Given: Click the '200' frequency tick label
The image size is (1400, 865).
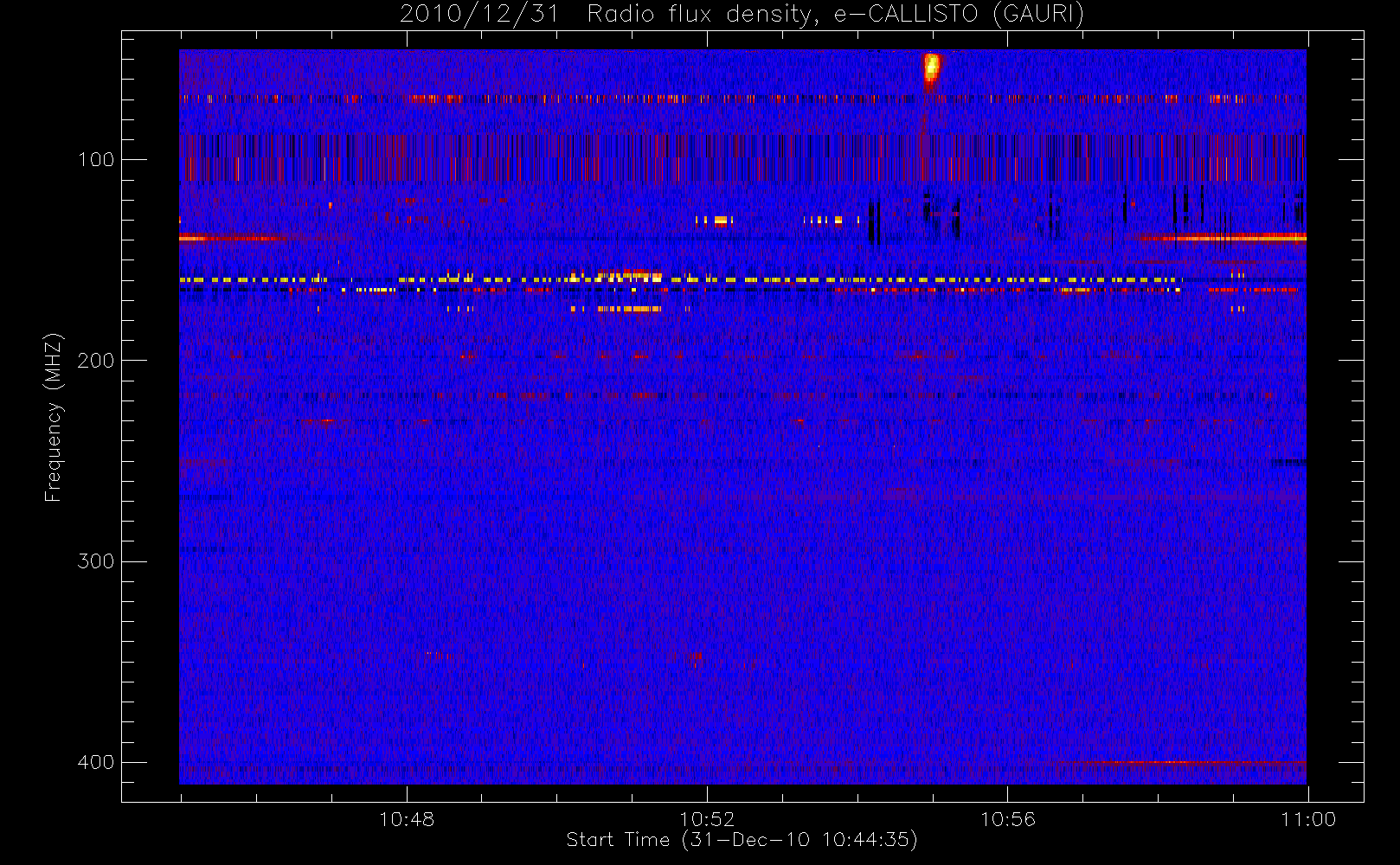Looking at the screenshot, I should tap(95, 361).
